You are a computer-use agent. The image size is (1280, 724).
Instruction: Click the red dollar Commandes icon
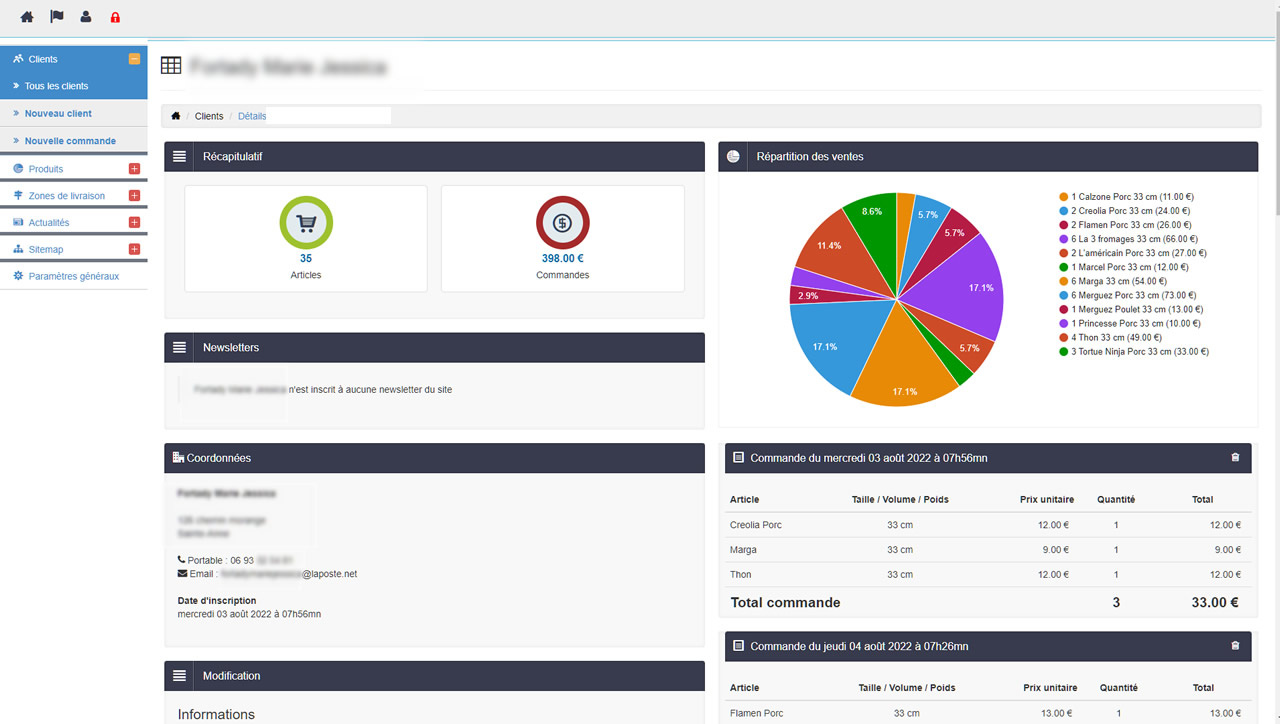562,223
